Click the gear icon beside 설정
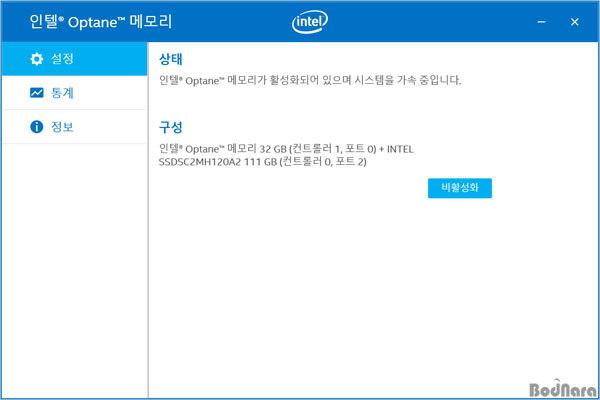 point(37,59)
